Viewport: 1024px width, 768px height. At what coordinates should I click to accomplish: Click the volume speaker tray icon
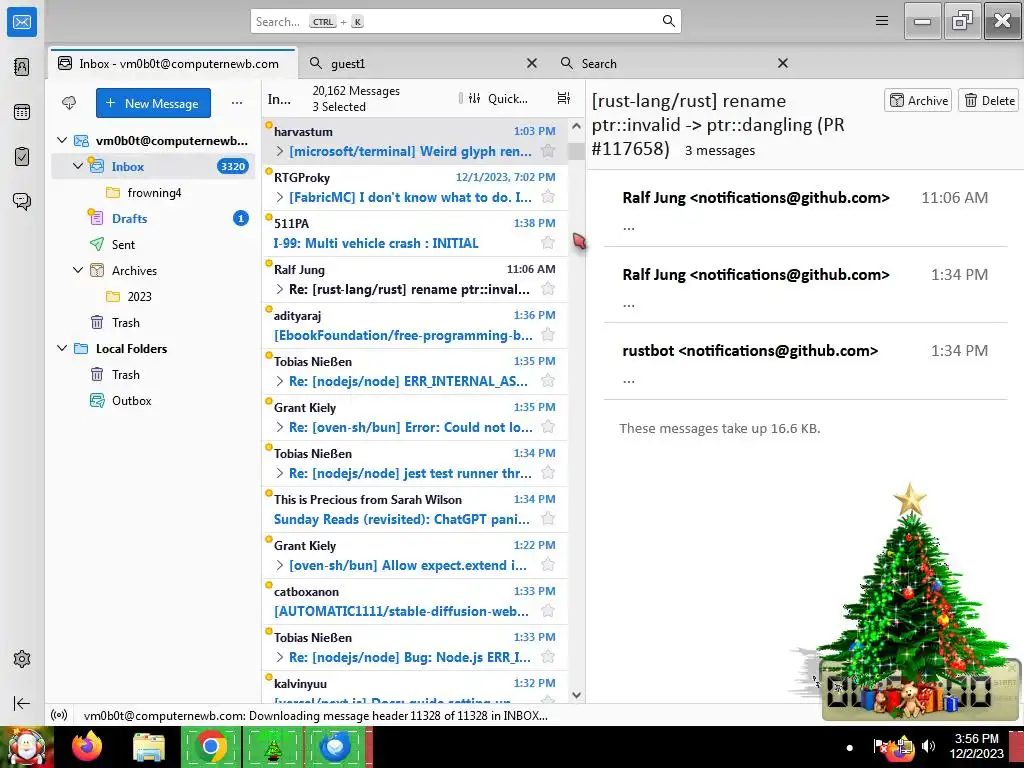coord(928,746)
